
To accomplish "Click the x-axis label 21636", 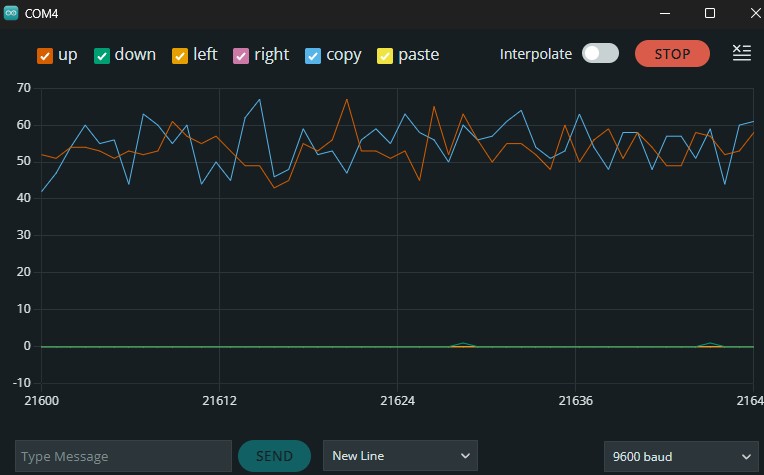I will [x=575, y=400].
